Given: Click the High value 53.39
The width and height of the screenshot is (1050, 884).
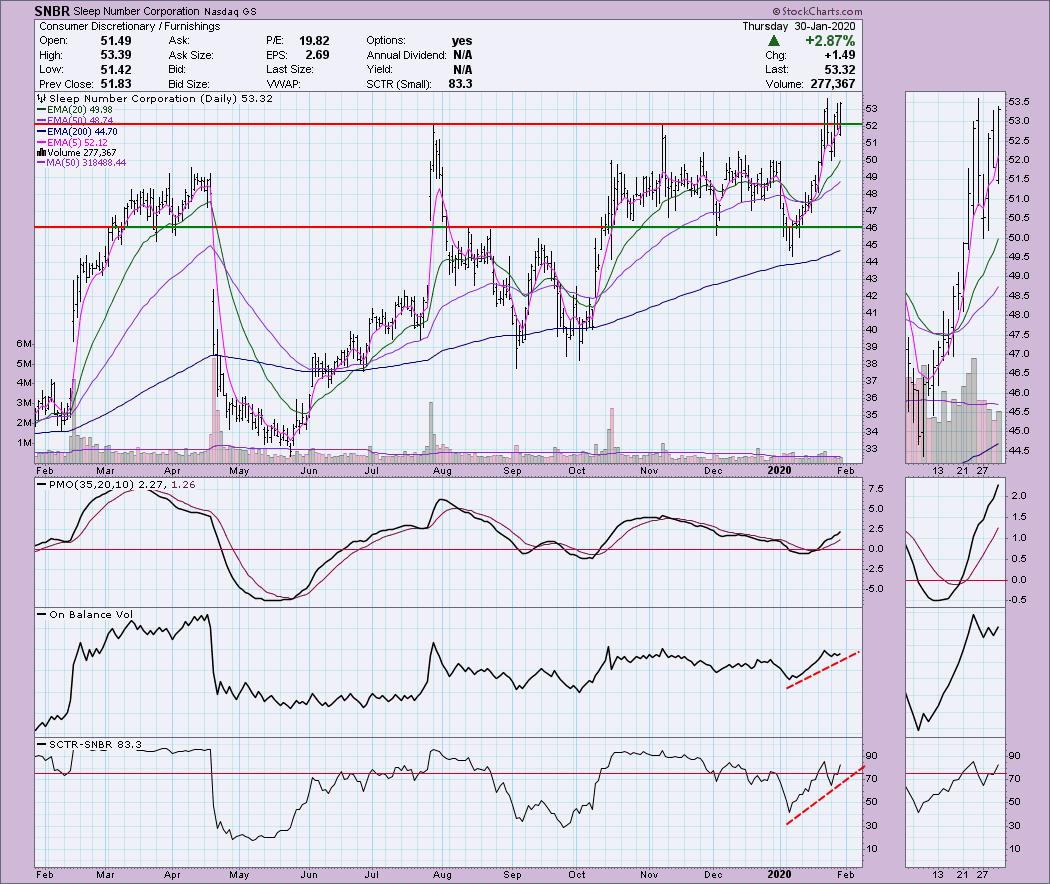Looking at the screenshot, I should click(x=115, y=55).
